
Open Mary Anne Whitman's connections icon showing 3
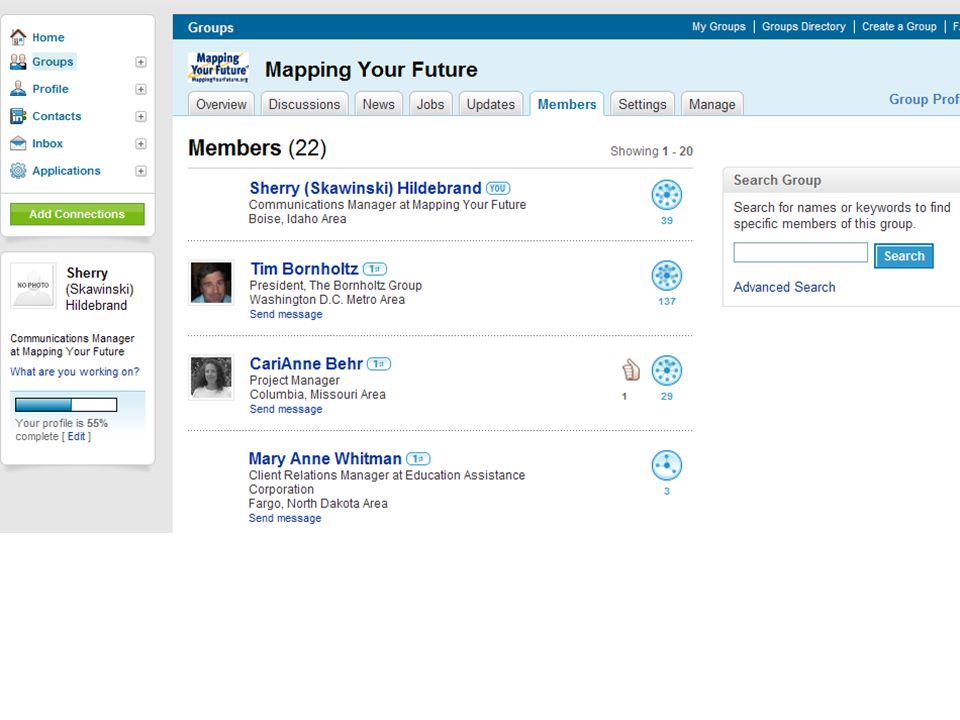[667, 465]
